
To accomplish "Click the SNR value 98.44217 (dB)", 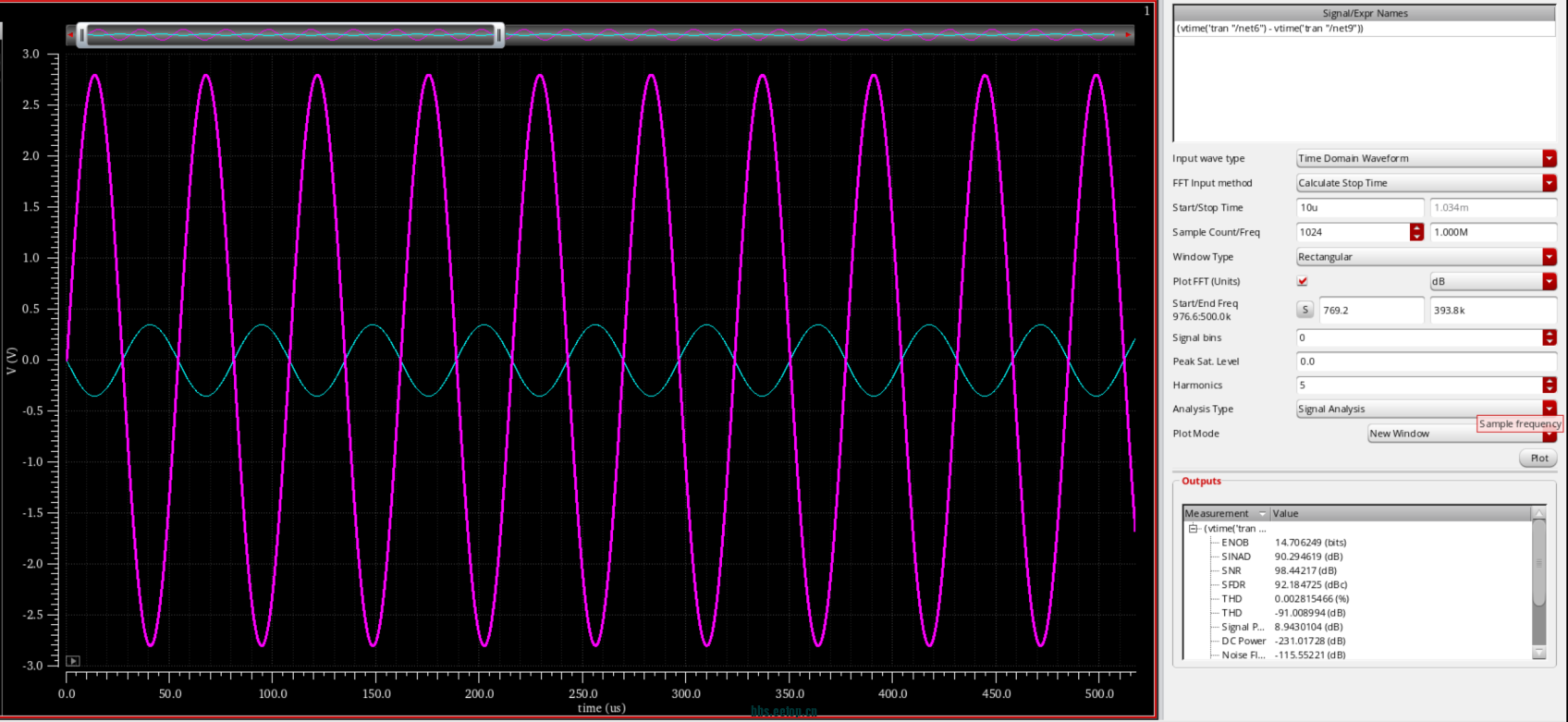I will tap(1305, 570).
